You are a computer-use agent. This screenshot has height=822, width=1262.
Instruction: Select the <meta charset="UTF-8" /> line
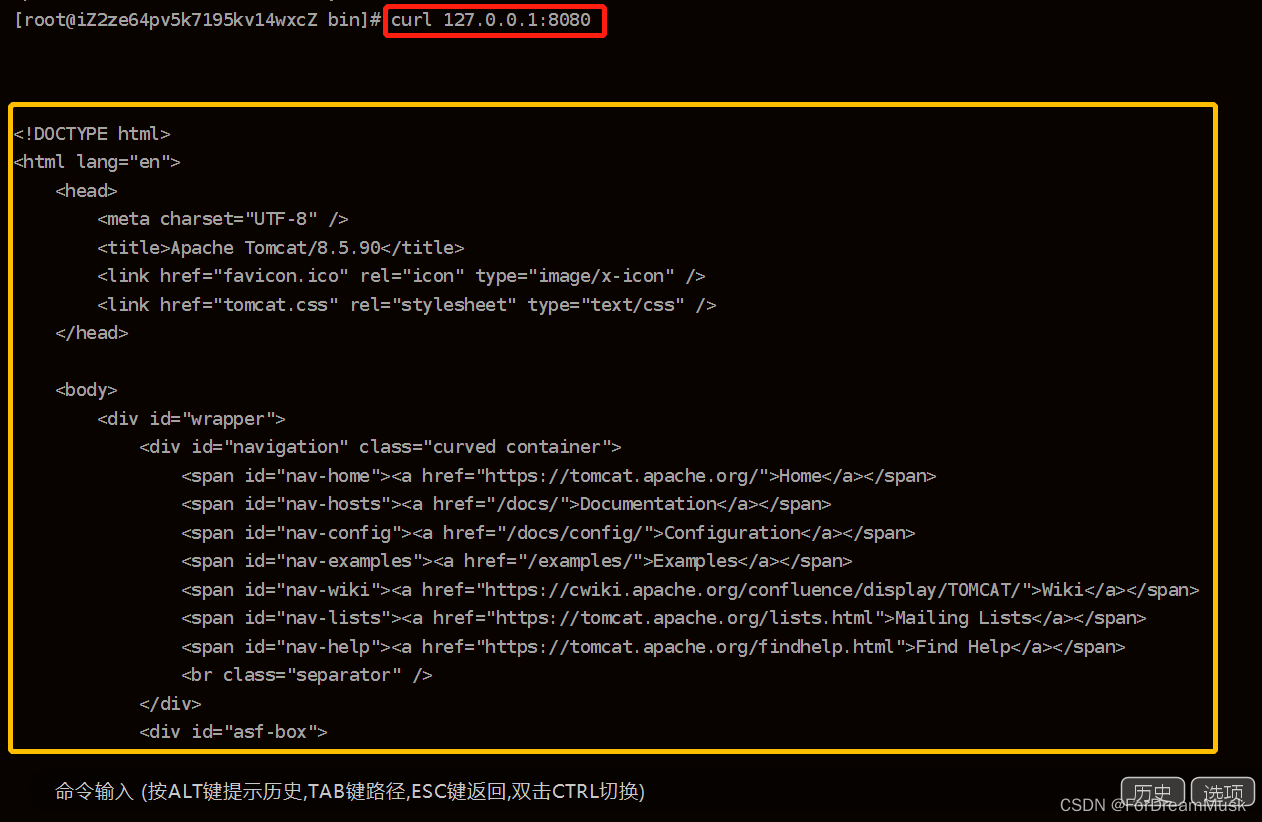coord(223,219)
